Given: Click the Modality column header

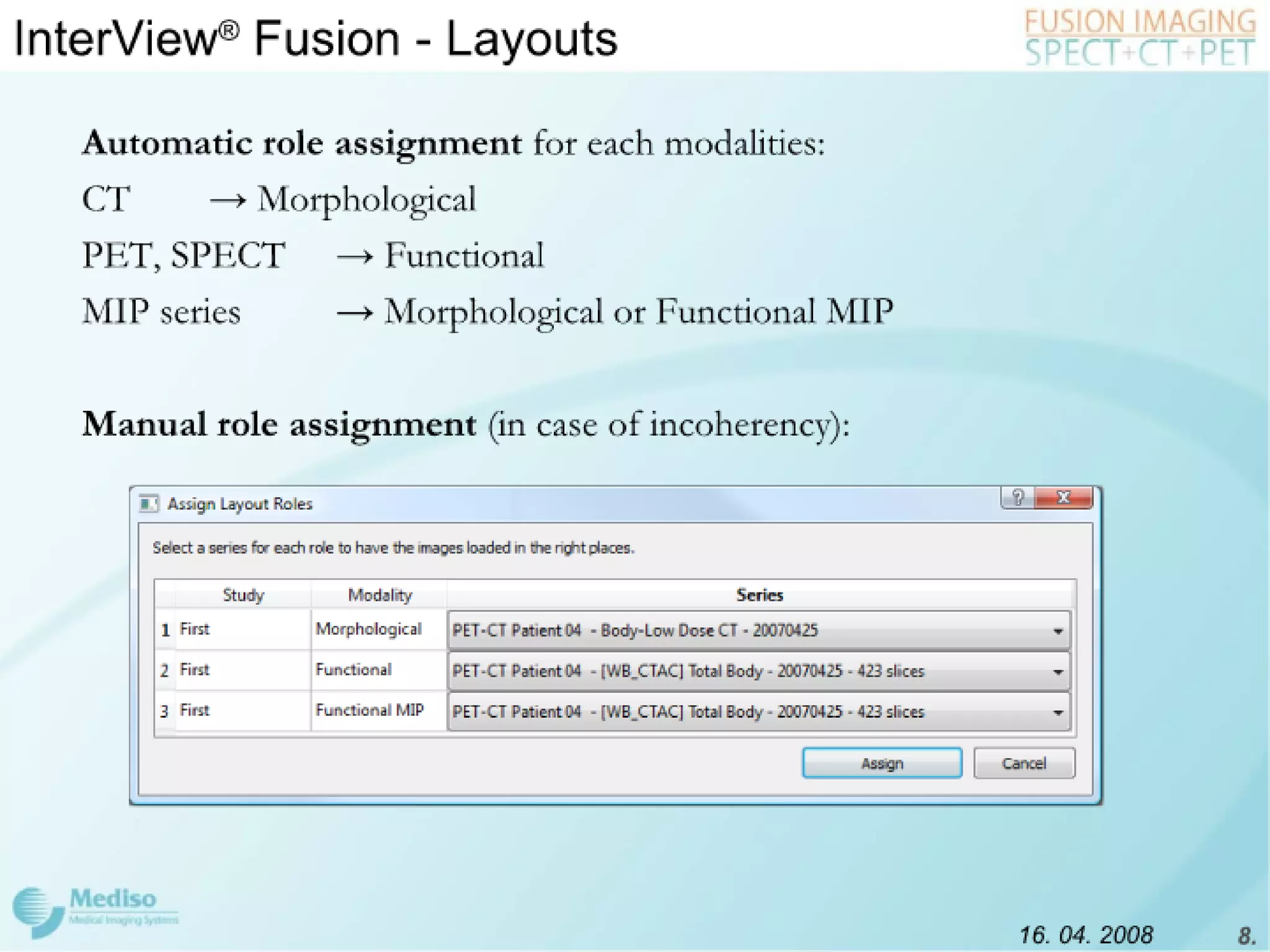Looking at the screenshot, I should click(x=380, y=595).
